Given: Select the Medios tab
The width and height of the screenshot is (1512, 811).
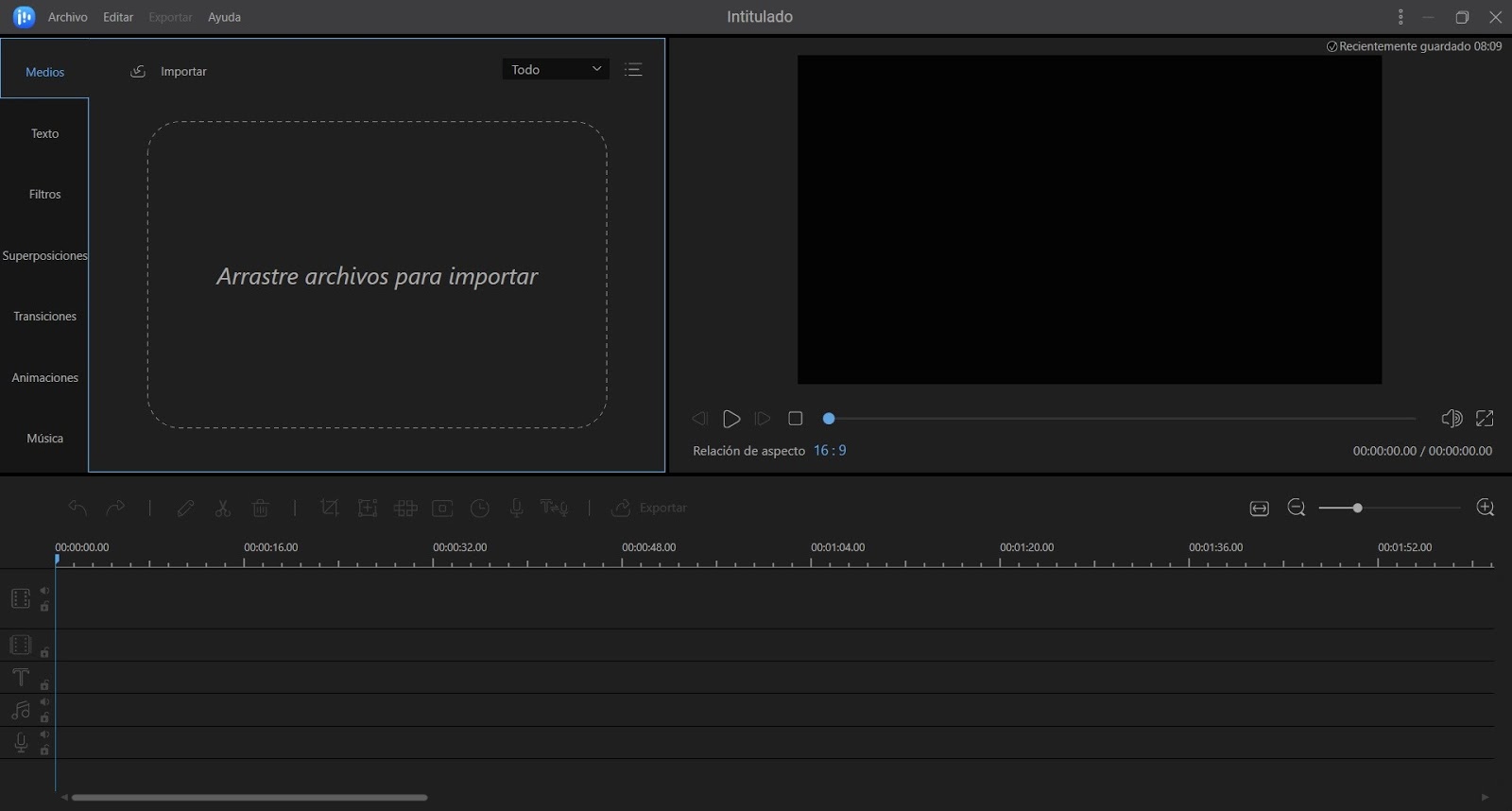Looking at the screenshot, I should 44,72.
